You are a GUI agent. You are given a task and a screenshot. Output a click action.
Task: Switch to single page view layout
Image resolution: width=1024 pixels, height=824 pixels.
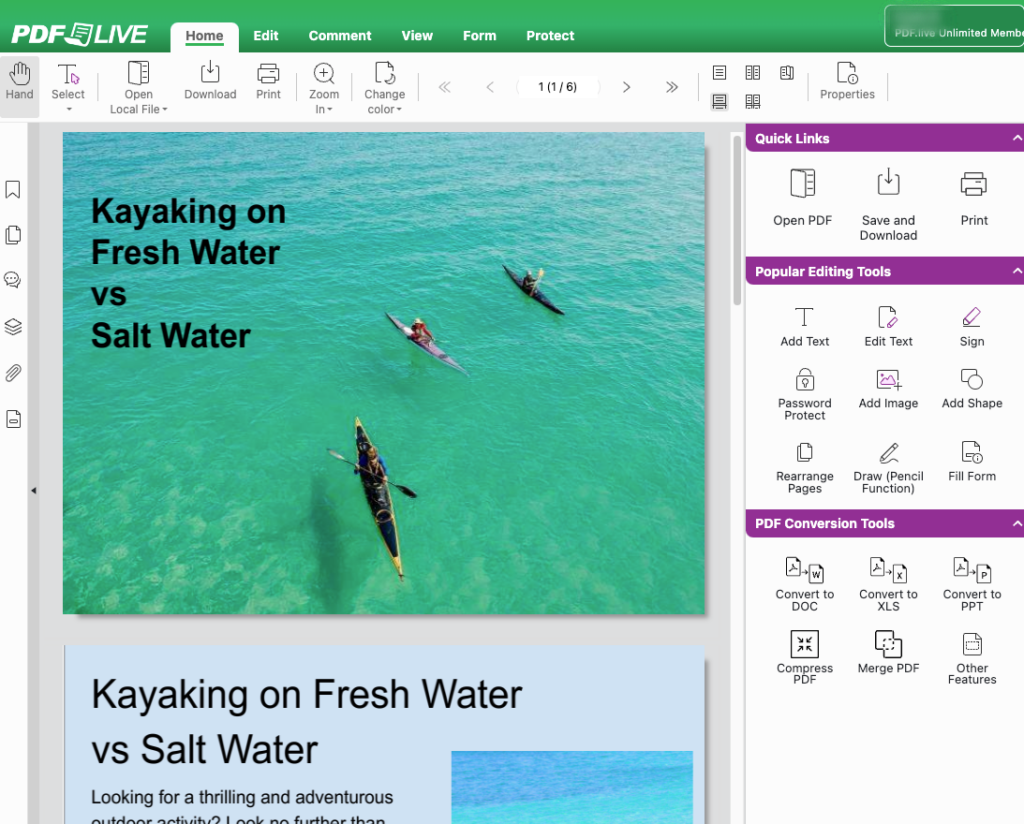(719, 72)
